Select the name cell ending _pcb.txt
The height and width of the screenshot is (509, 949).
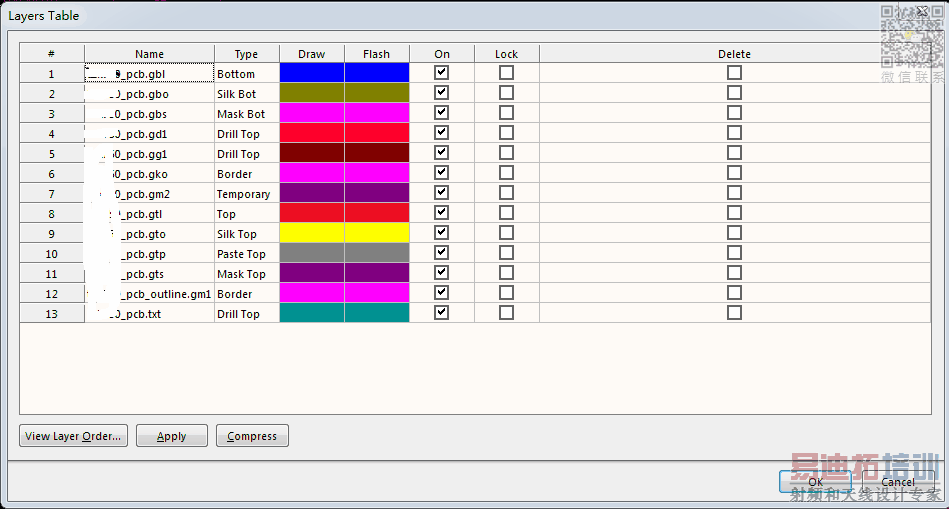point(149,314)
